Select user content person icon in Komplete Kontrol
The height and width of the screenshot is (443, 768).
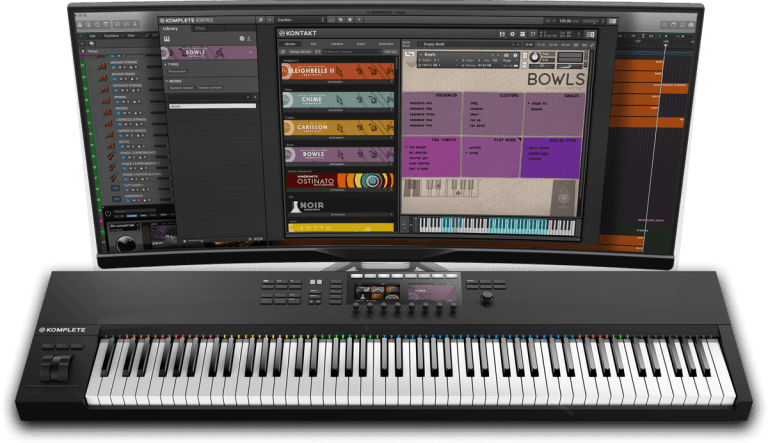point(249,39)
